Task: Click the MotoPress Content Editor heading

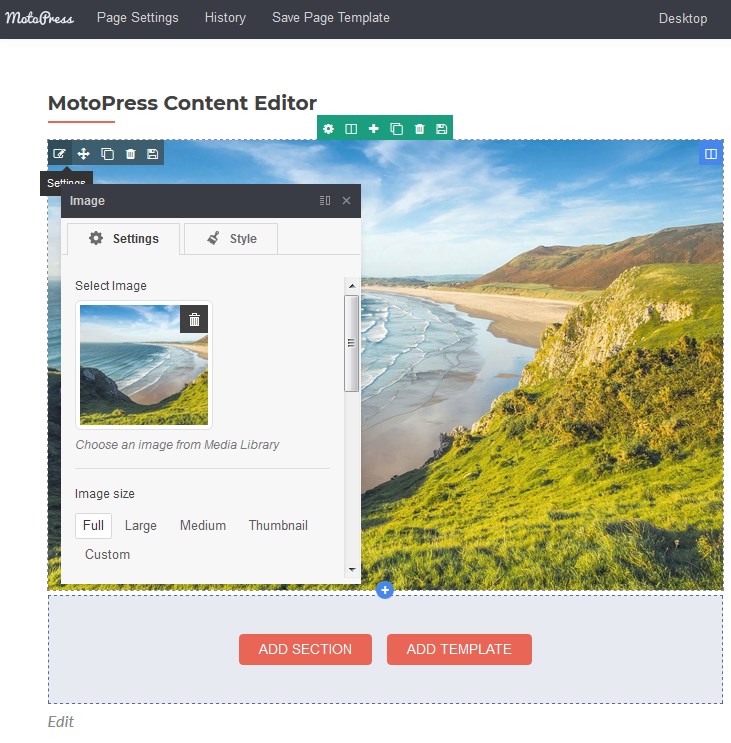Action: (x=182, y=103)
